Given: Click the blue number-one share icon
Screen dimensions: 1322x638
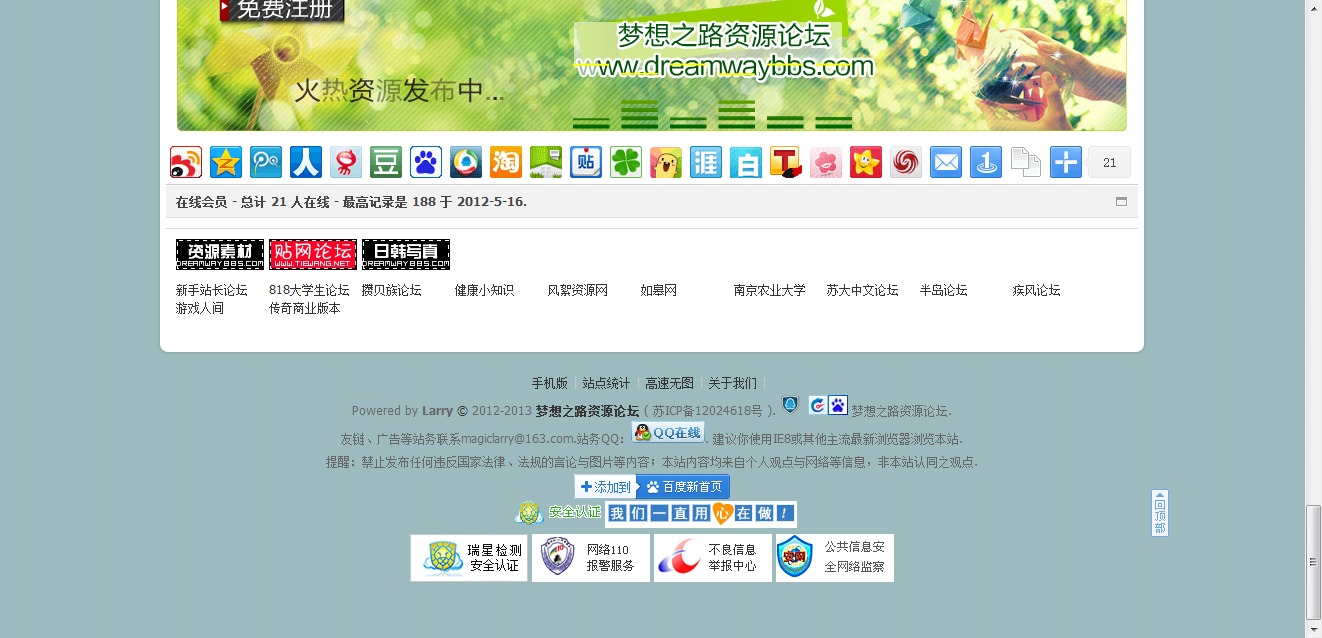Looking at the screenshot, I should [986, 162].
